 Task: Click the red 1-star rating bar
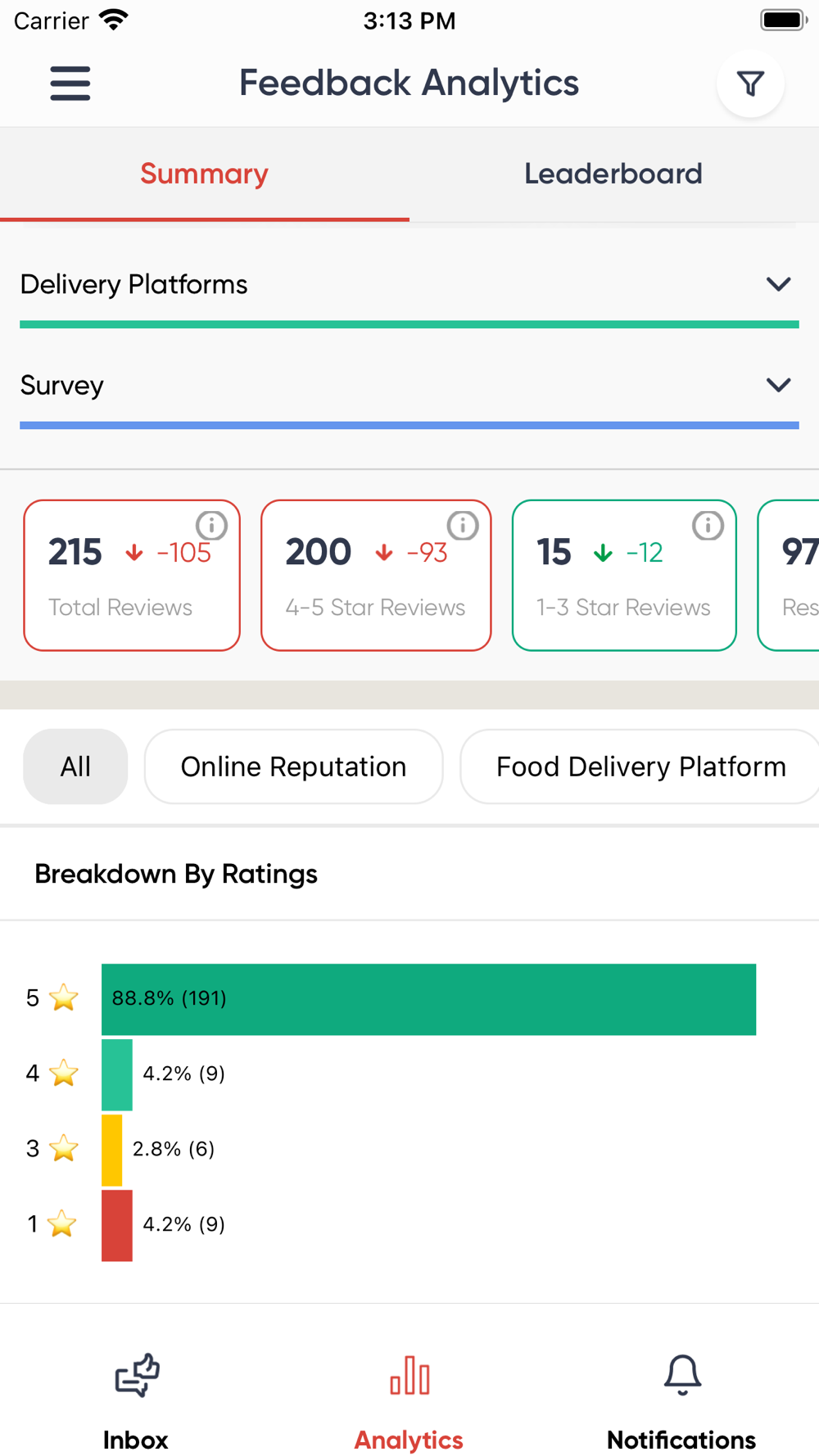click(117, 1225)
